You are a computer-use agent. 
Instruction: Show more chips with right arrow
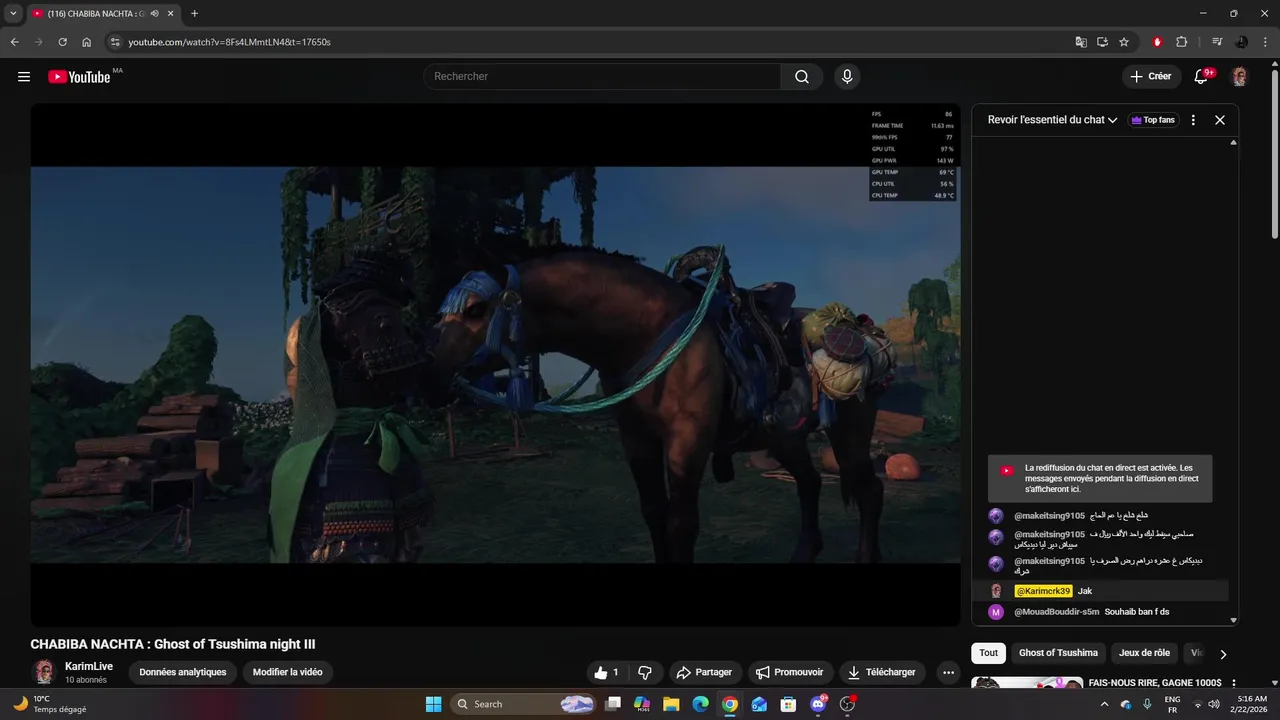[x=1222, y=654]
